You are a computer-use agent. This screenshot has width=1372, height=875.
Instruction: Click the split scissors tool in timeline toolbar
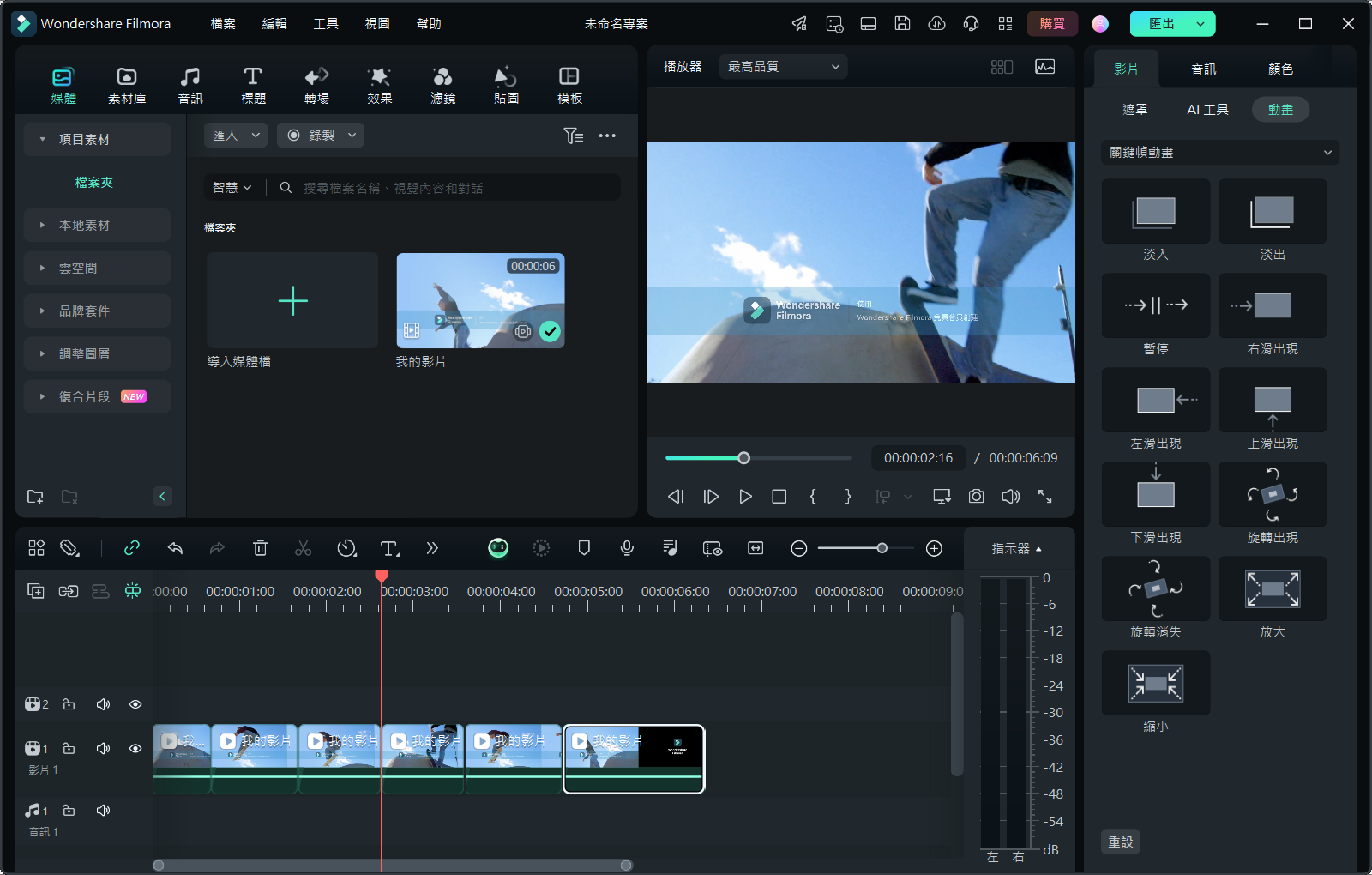(303, 548)
